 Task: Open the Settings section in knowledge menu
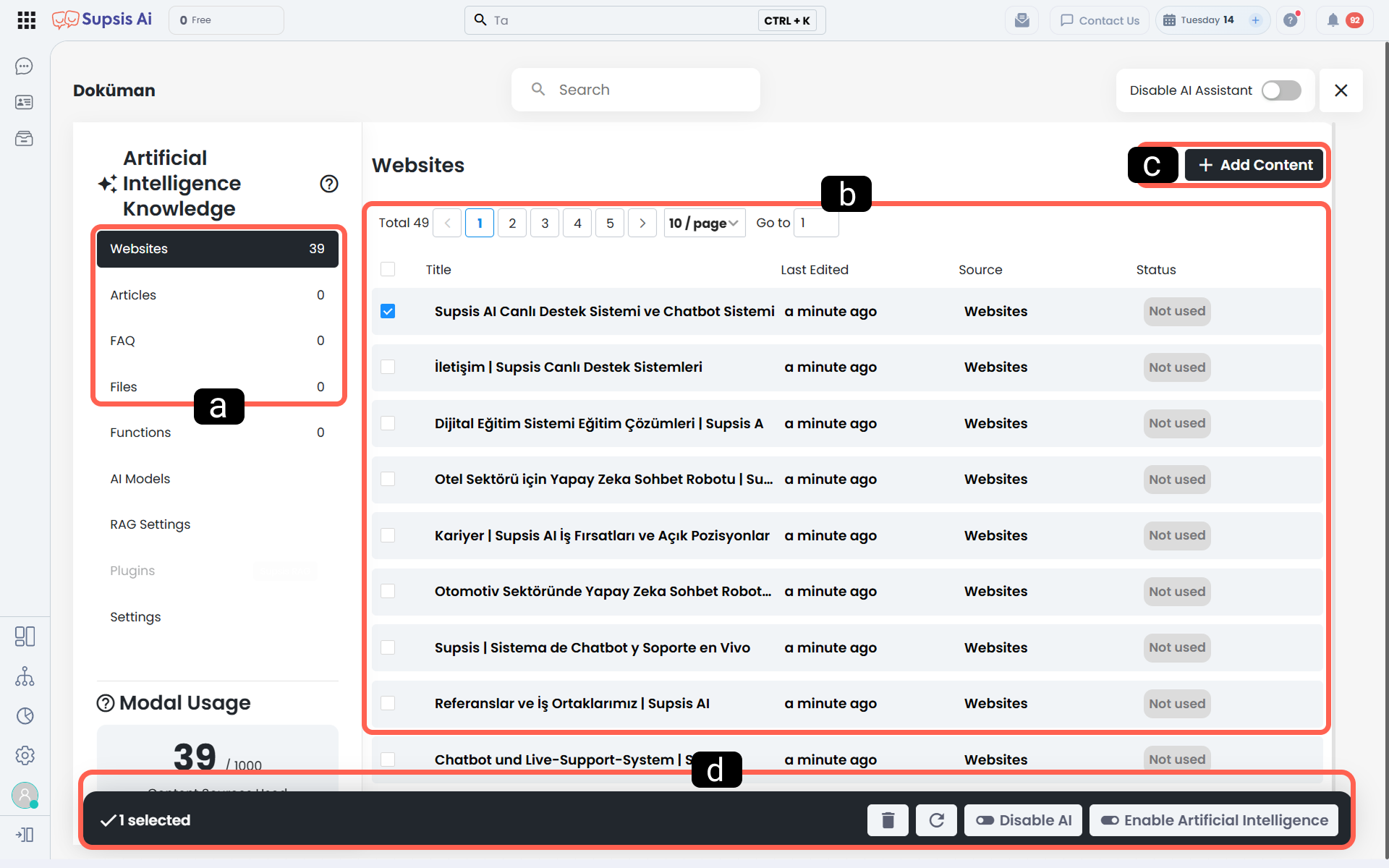[218, 617]
